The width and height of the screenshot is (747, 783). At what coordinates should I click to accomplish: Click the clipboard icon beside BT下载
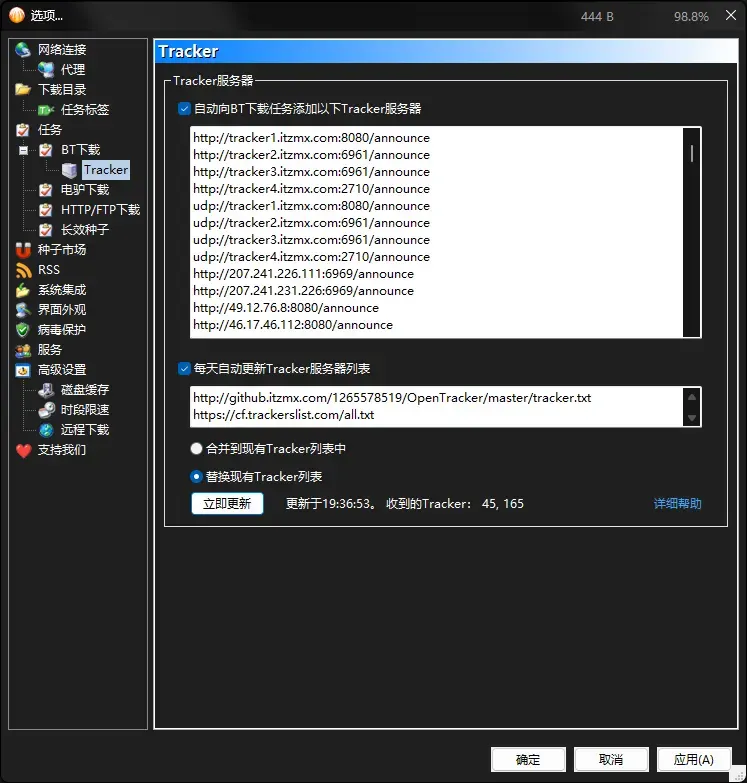click(46, 150)
